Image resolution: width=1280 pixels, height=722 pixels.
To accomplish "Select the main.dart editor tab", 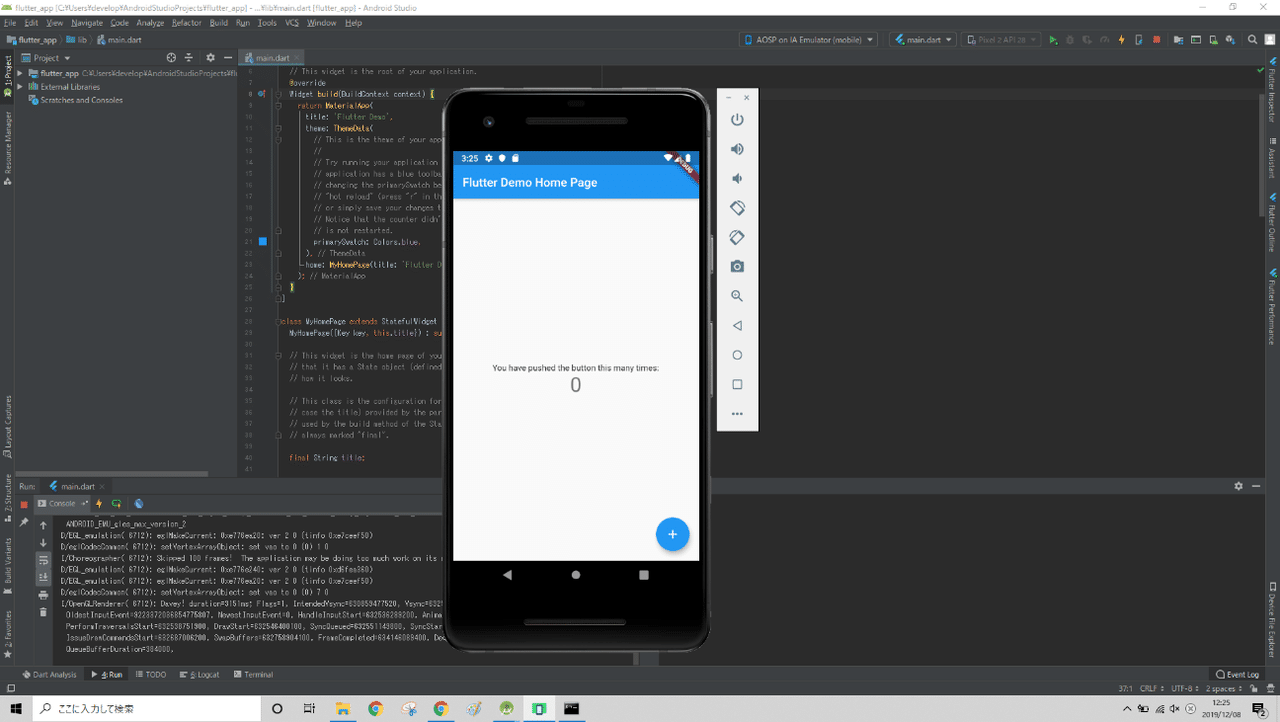I will point(272,58).
